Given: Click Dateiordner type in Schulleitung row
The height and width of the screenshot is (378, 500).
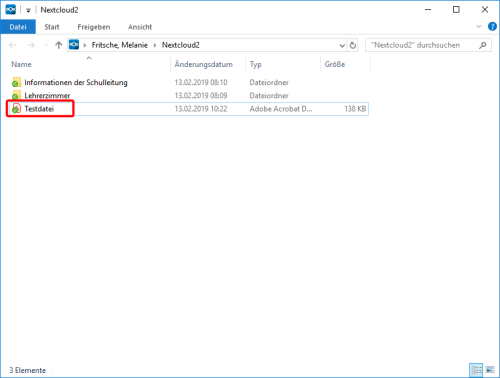Looking at the screenshot, I should click(269, 82).
